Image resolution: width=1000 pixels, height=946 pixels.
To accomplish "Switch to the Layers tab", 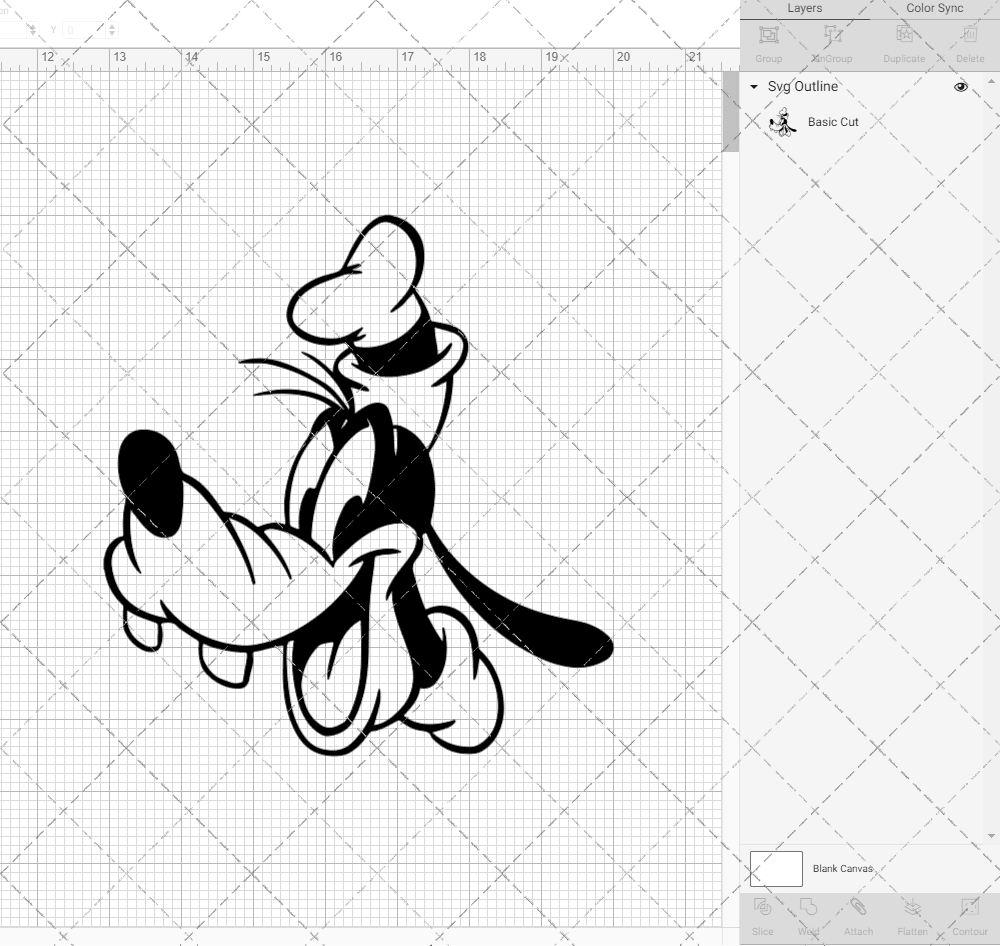I will (x=804, y=8).
